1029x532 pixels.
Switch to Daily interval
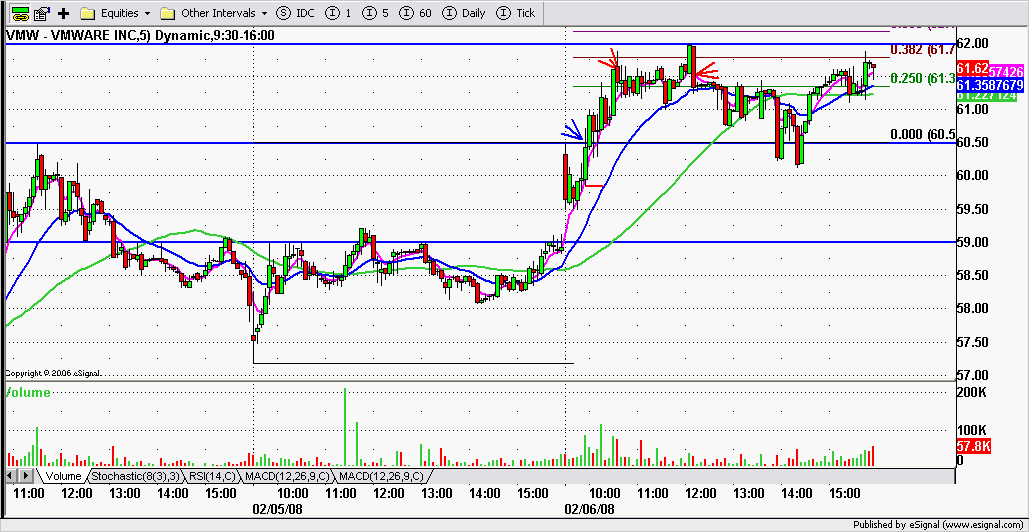464,12
